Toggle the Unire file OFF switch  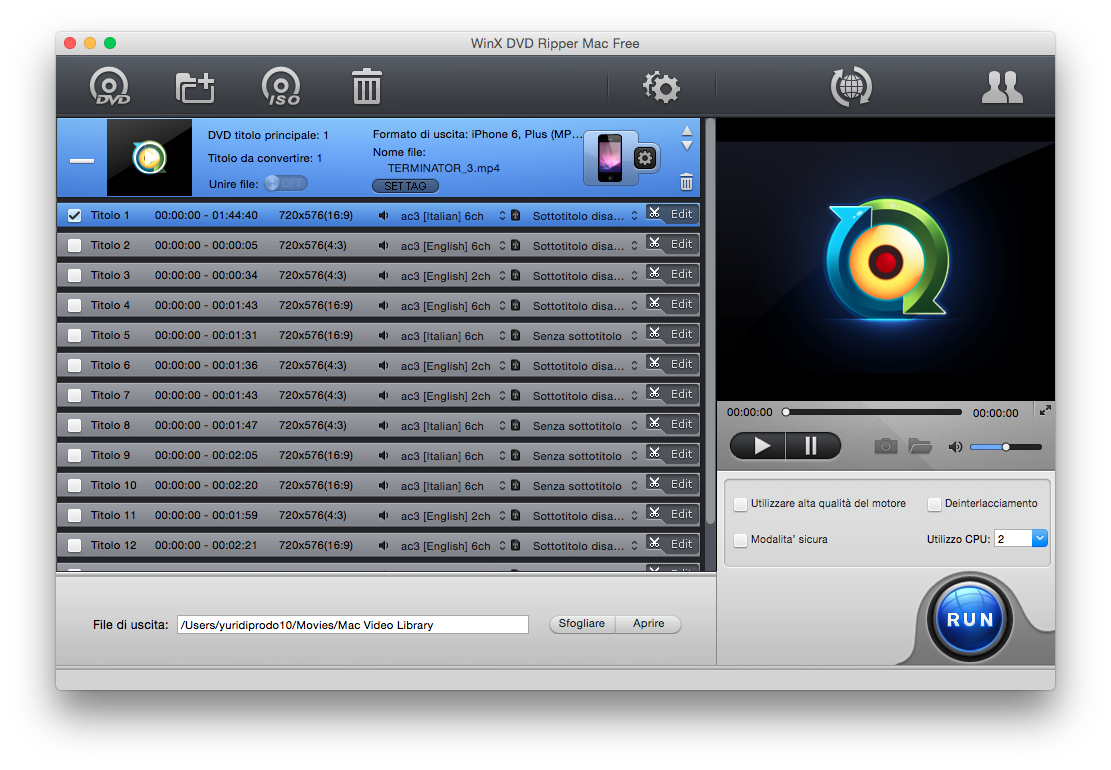pos(286,183)
